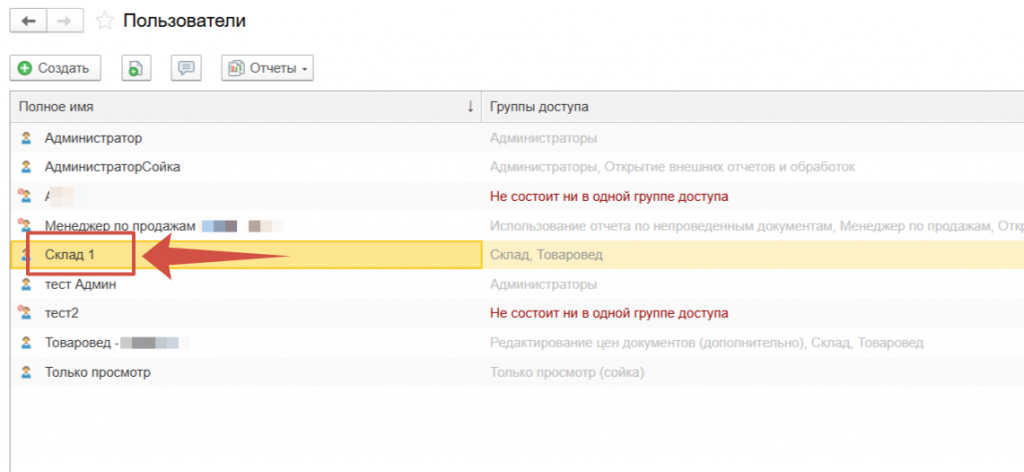Select the АдминистраторСойка user
Image resolution: width=1024 pixels, height=472 pixels.
(x=112, y=167)
